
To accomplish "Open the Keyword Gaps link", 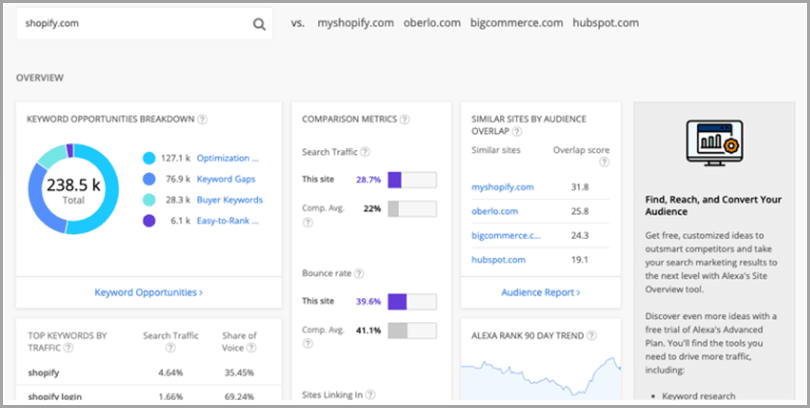I will pos(226,179).
